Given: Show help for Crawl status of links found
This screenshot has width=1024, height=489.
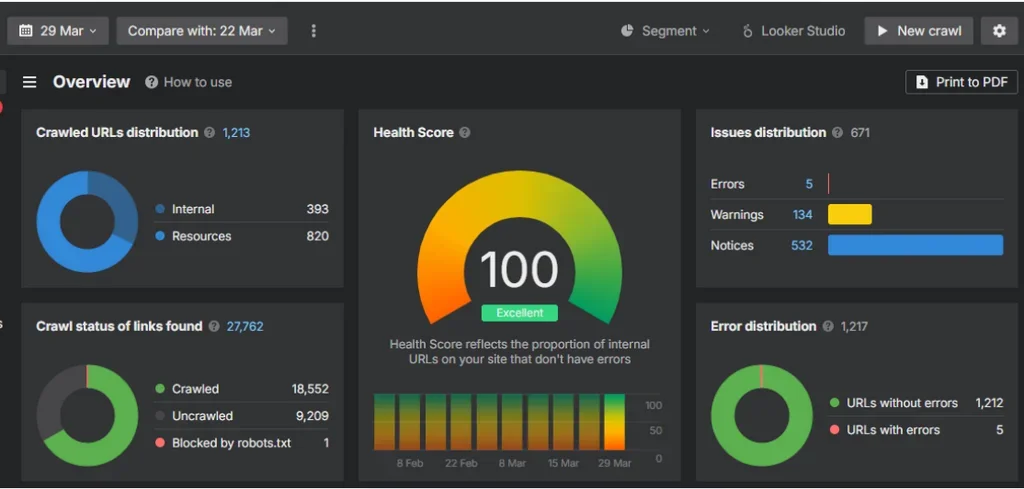Looking at the screenshot, I should (x=214, y=326).
